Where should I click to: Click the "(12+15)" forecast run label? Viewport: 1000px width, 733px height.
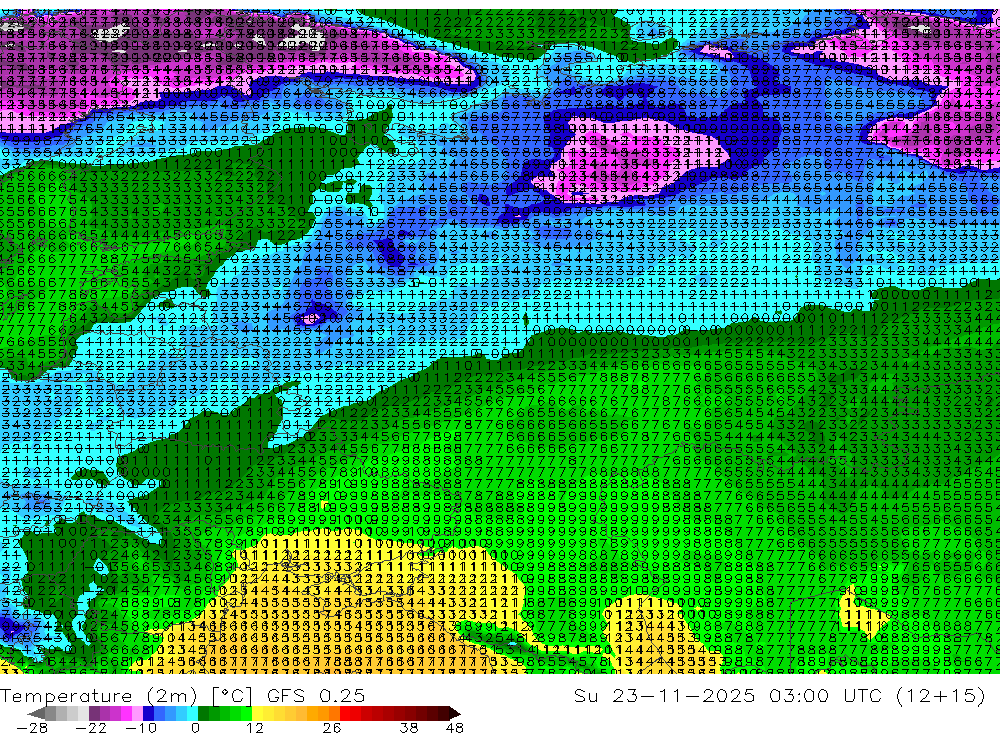coord(940,695)
